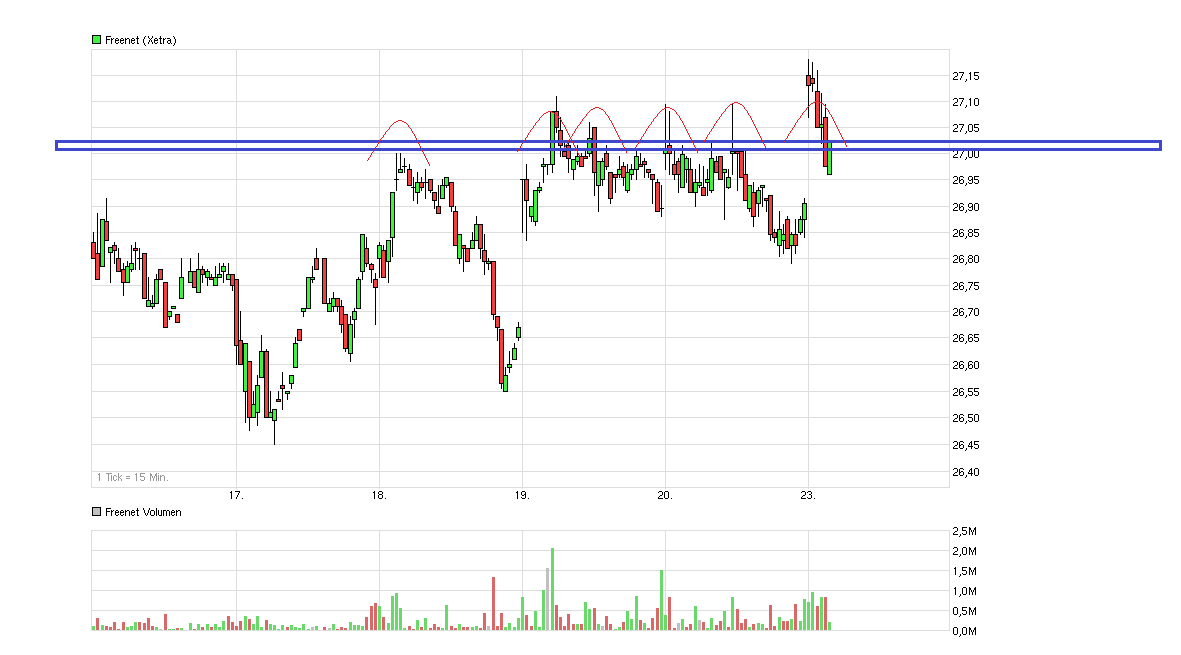This screenshot has width=1181, height=655.
Task: Click the 0,5M volume axis label
Action: coord(964,611)
